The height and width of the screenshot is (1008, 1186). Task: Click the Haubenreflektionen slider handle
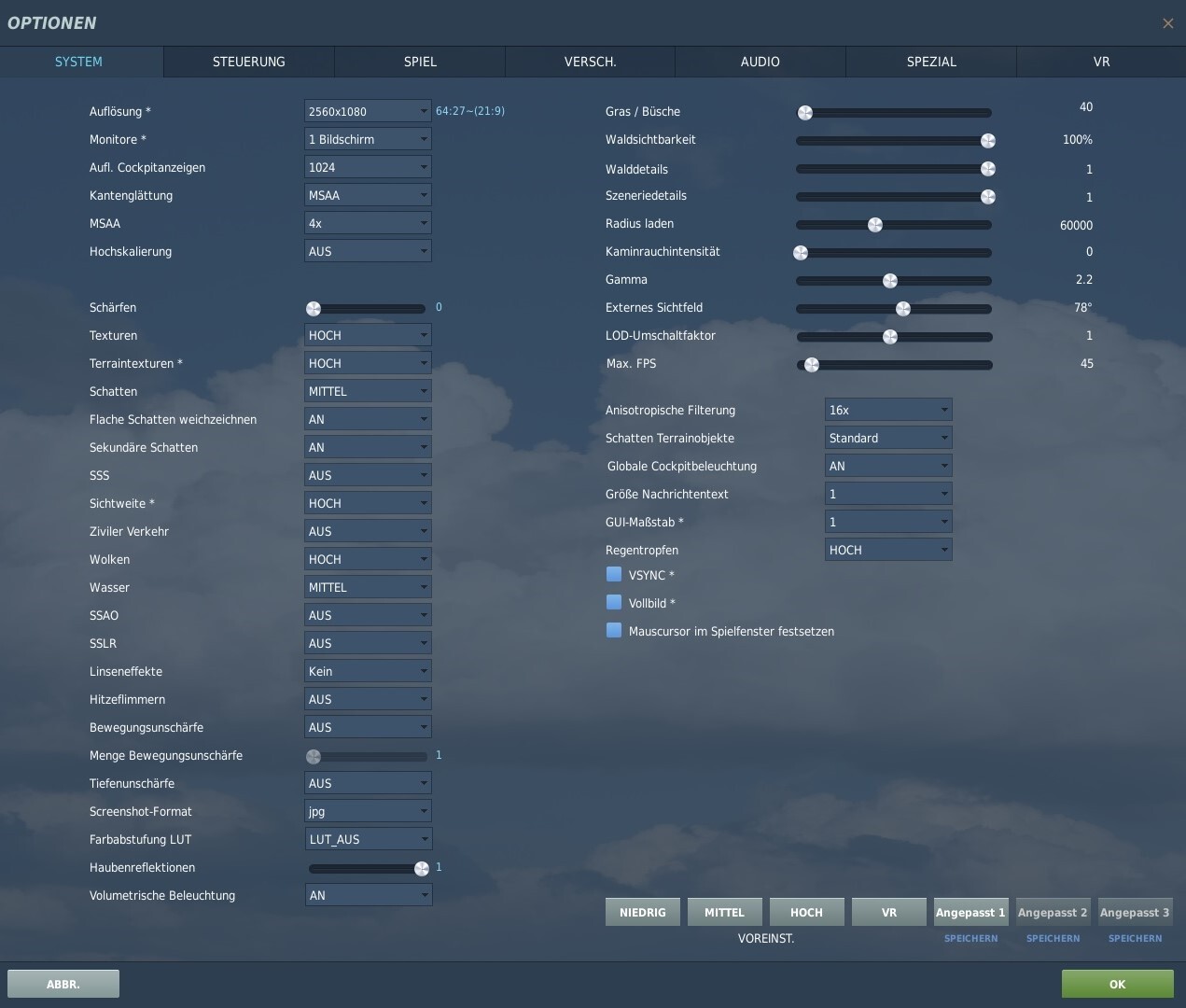point(422,869)
